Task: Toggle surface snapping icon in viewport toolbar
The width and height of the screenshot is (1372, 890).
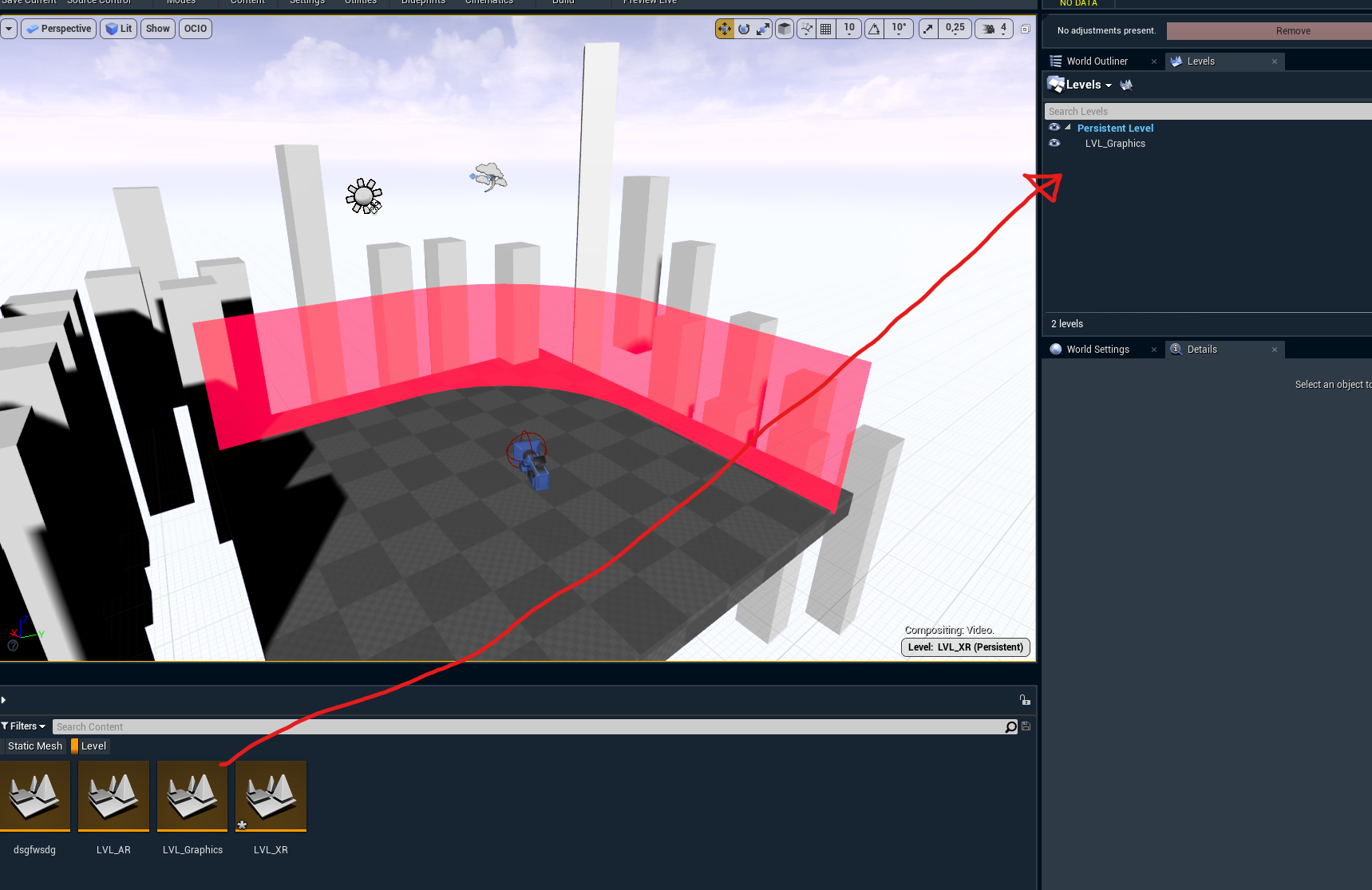Action: [807, 29]
